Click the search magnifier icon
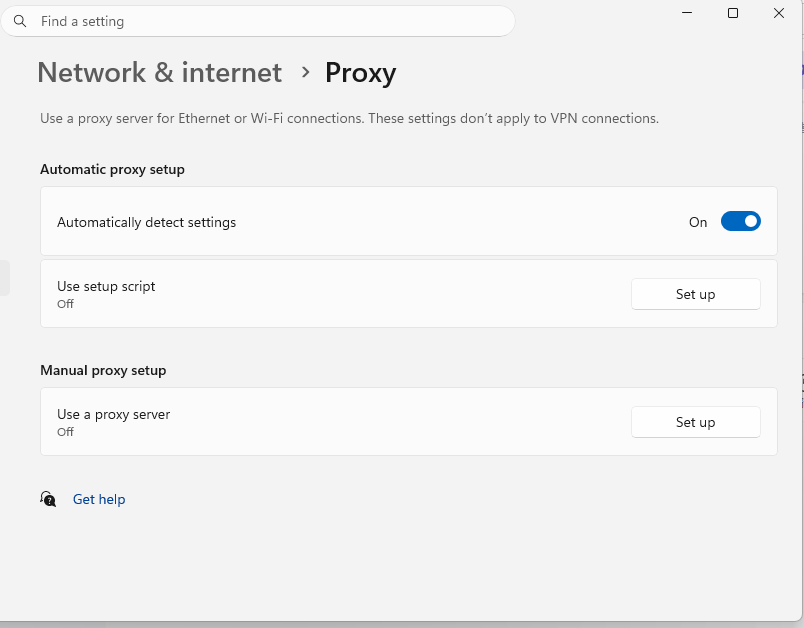This screenshot has height=628, width=804. (x=20, y=21)
